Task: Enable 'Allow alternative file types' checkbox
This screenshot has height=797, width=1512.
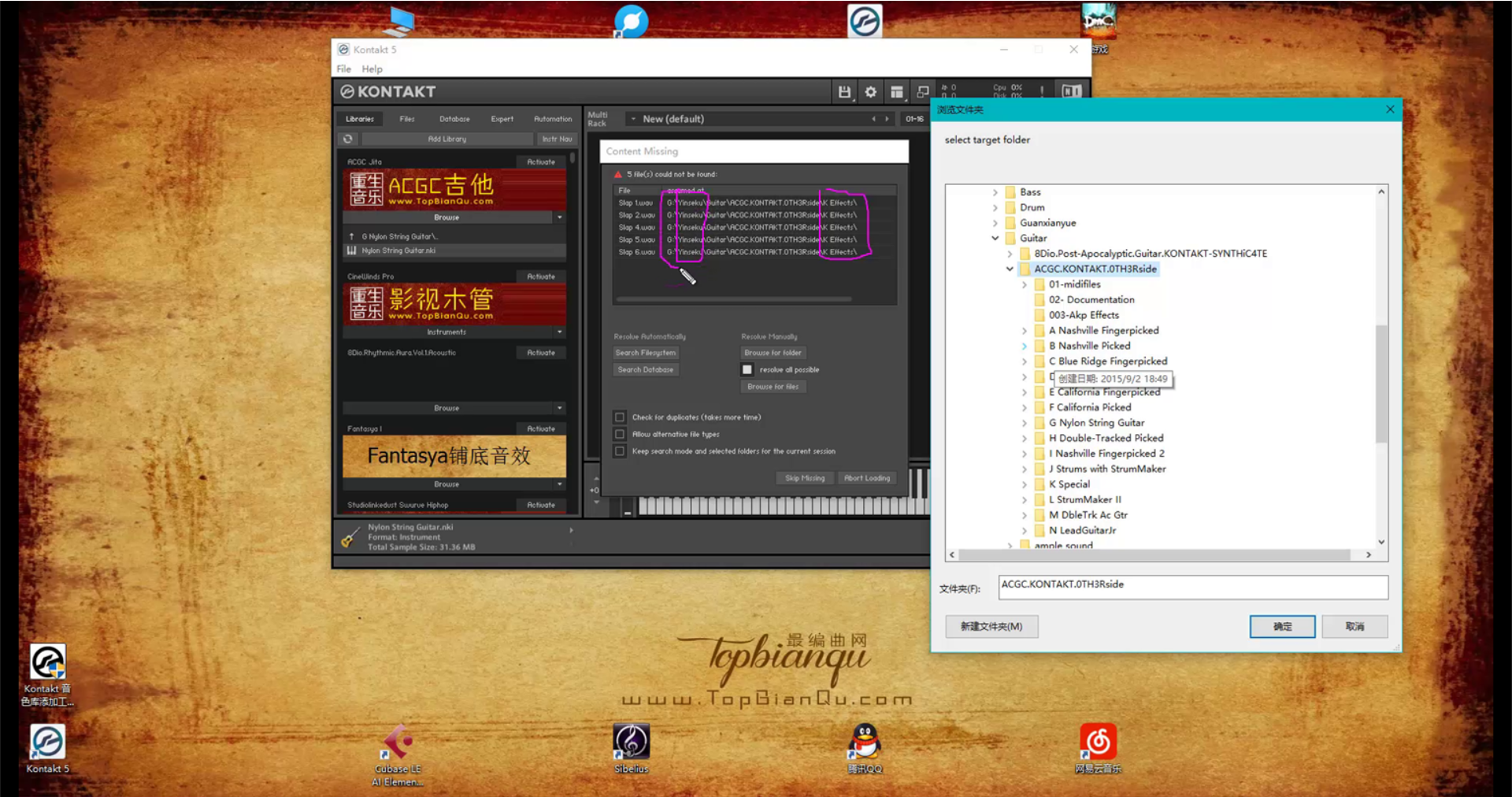Action: coord(620,434)
